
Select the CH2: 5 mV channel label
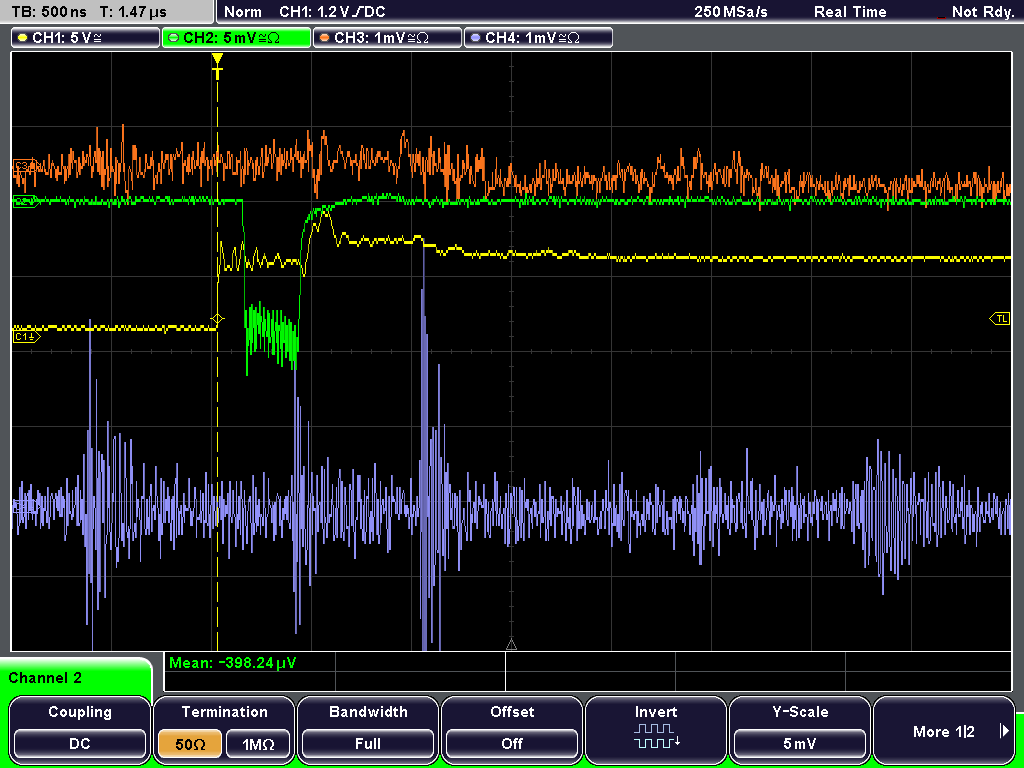pos(236,38)
